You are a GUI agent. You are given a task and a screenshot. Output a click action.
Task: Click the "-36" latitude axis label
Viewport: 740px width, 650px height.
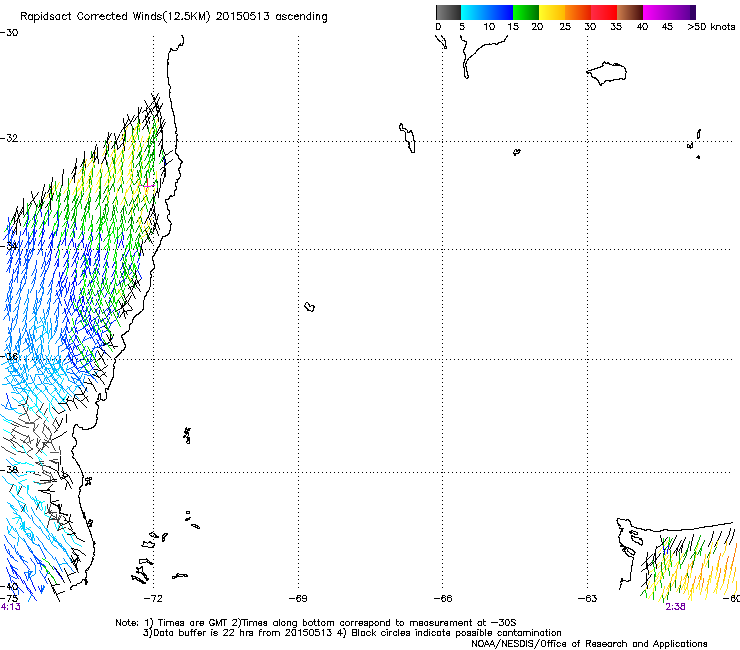[x=9, y=356]
